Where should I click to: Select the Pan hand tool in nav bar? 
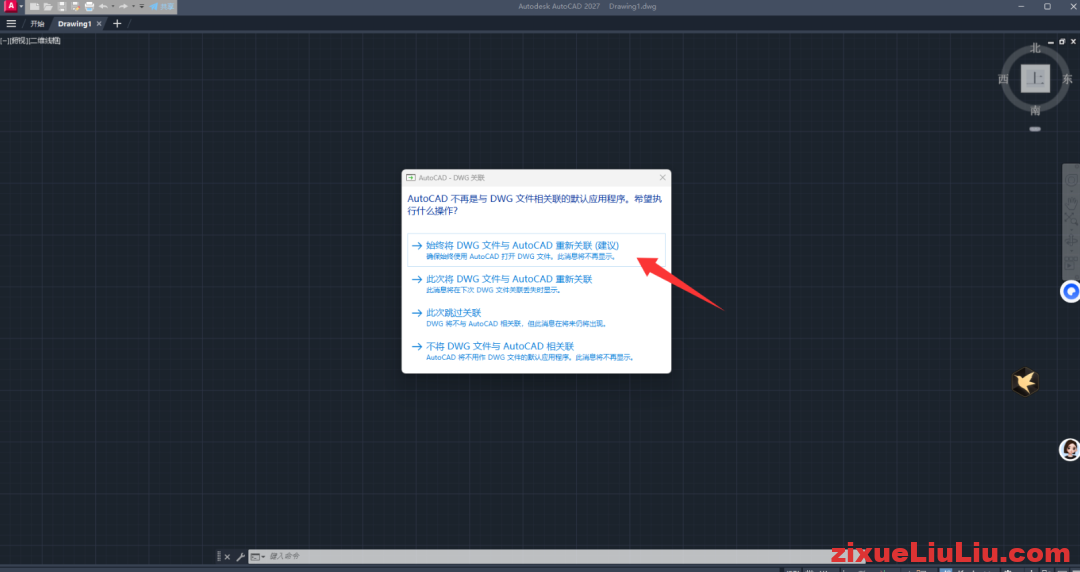click(x=1071, y=203)
